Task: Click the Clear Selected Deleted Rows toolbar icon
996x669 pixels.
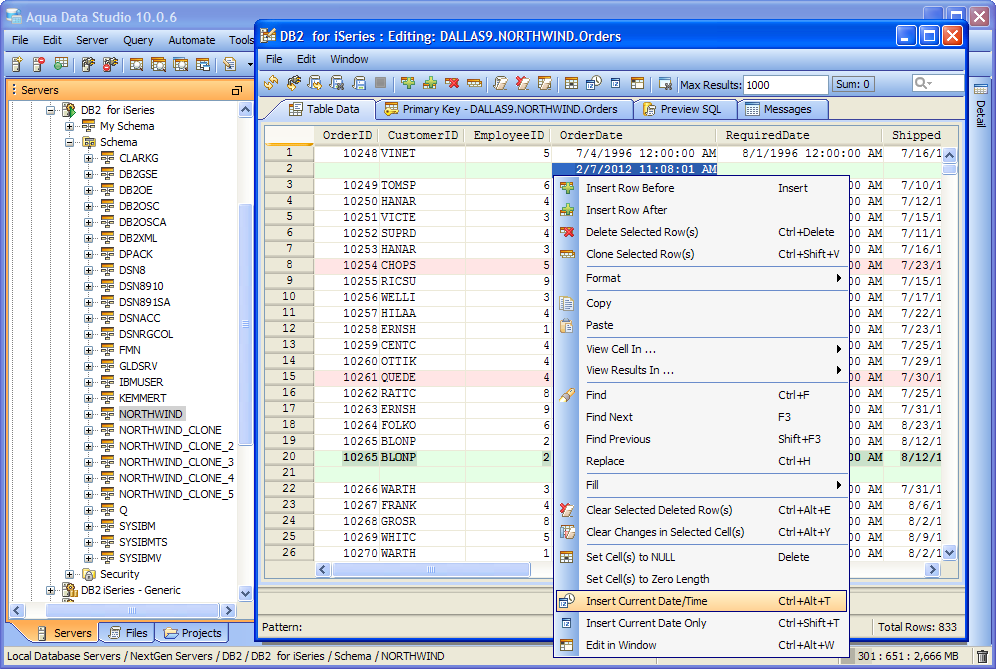Action: tap(522, 83)
